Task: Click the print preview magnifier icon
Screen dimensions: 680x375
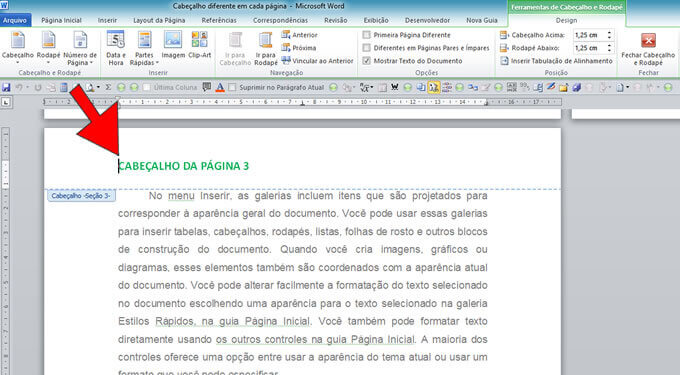Action: pos(89,88)
